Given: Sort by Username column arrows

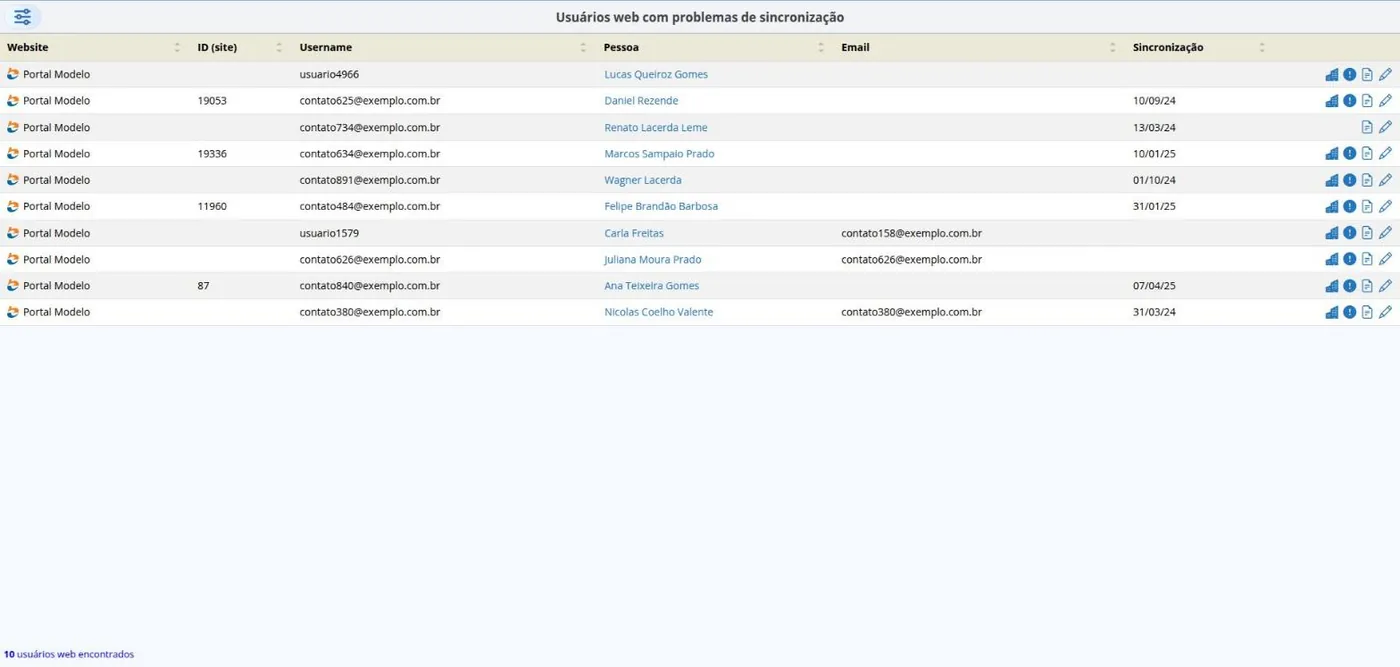Looking at the screenshot, I should [583, 47].
